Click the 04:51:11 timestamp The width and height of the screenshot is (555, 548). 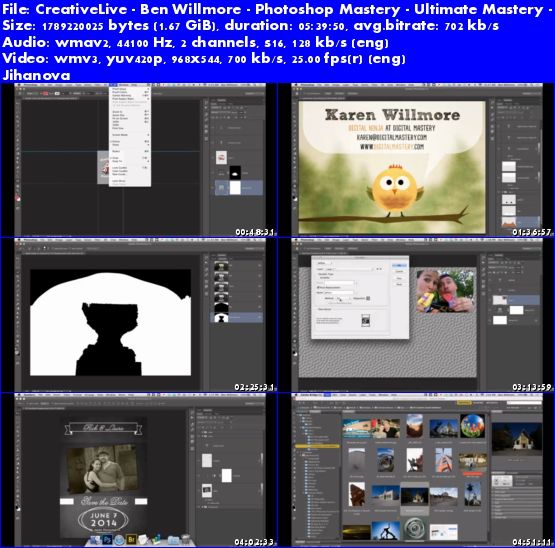click(532, 542)
